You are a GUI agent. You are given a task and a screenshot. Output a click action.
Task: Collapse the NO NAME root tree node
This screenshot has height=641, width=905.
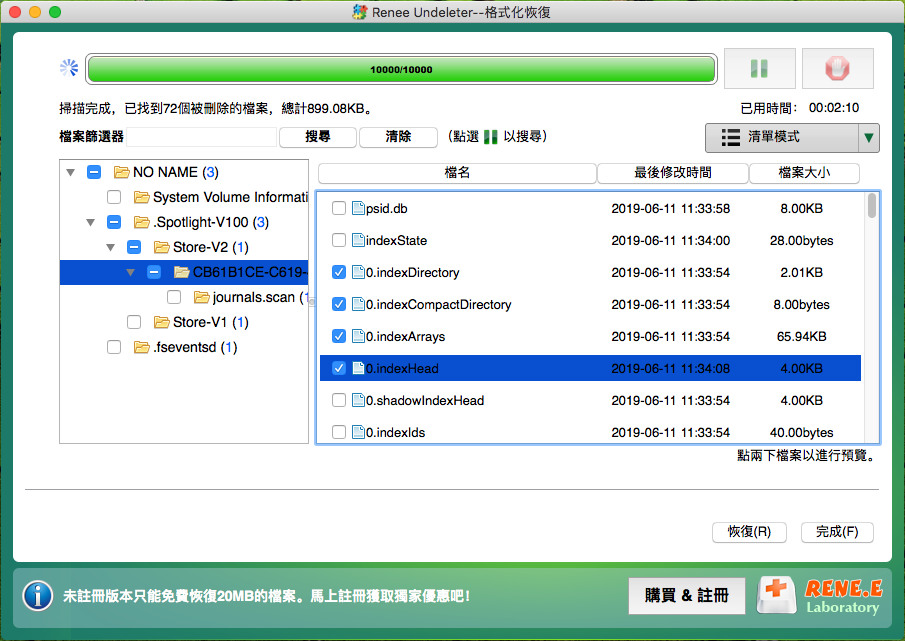point(70,172)
